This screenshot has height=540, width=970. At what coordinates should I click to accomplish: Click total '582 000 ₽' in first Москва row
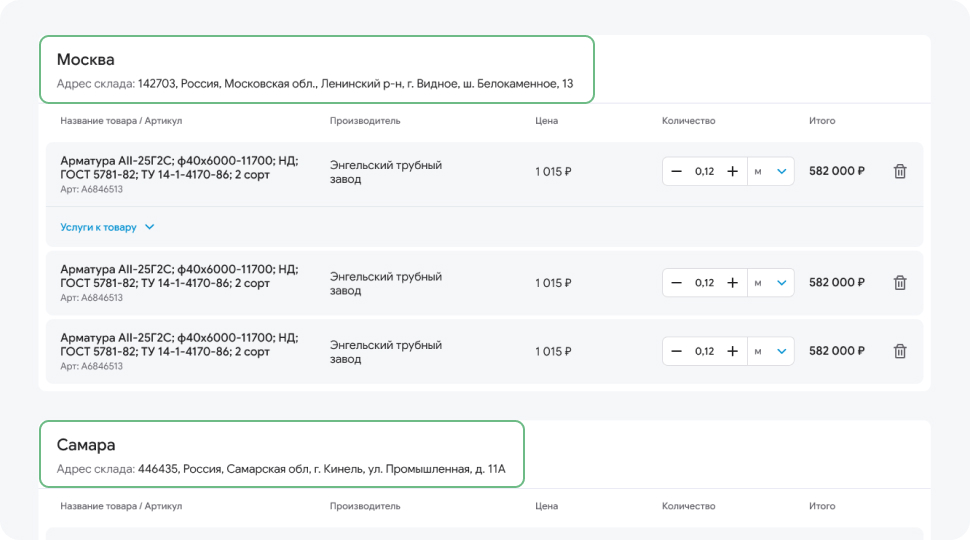[x=837, y=171]
